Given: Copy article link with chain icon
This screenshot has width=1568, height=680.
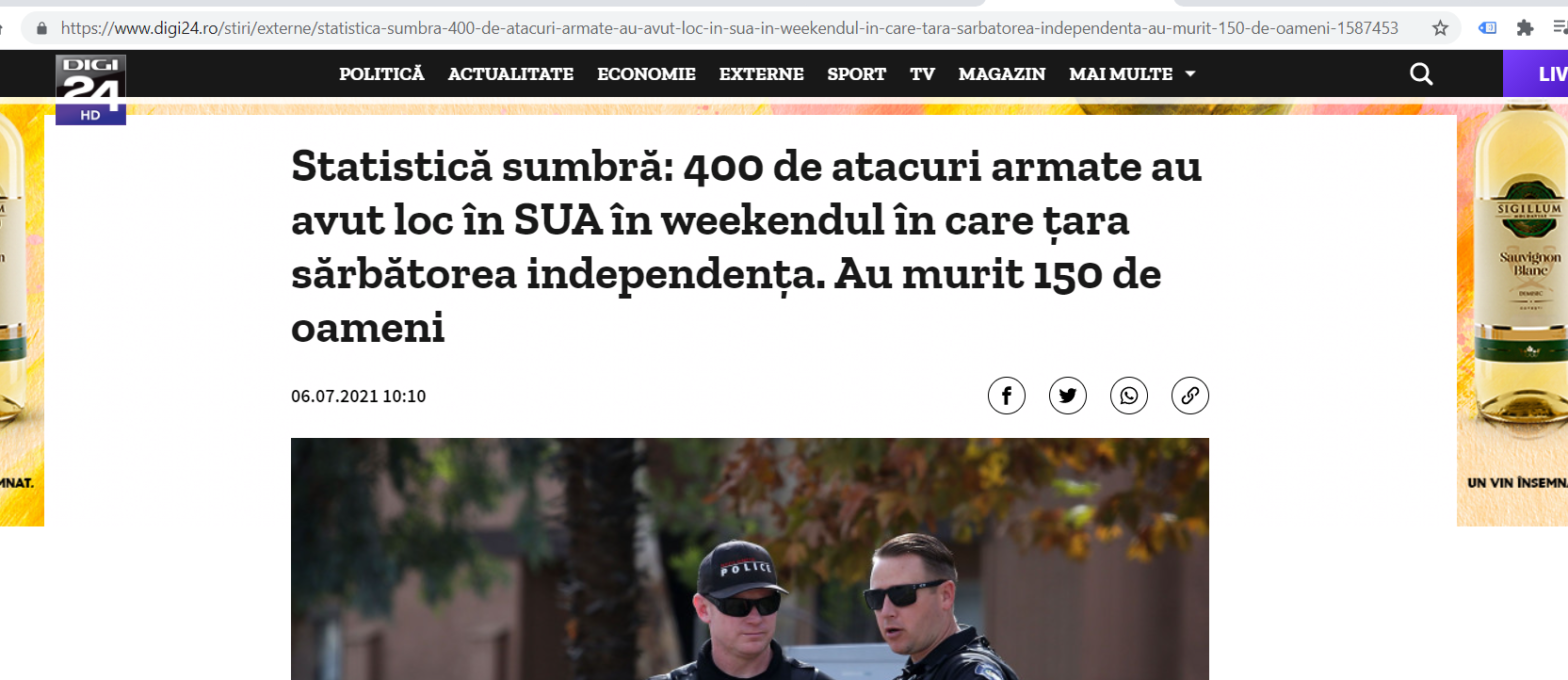Looking at the screenshot, I should 1190,396.
